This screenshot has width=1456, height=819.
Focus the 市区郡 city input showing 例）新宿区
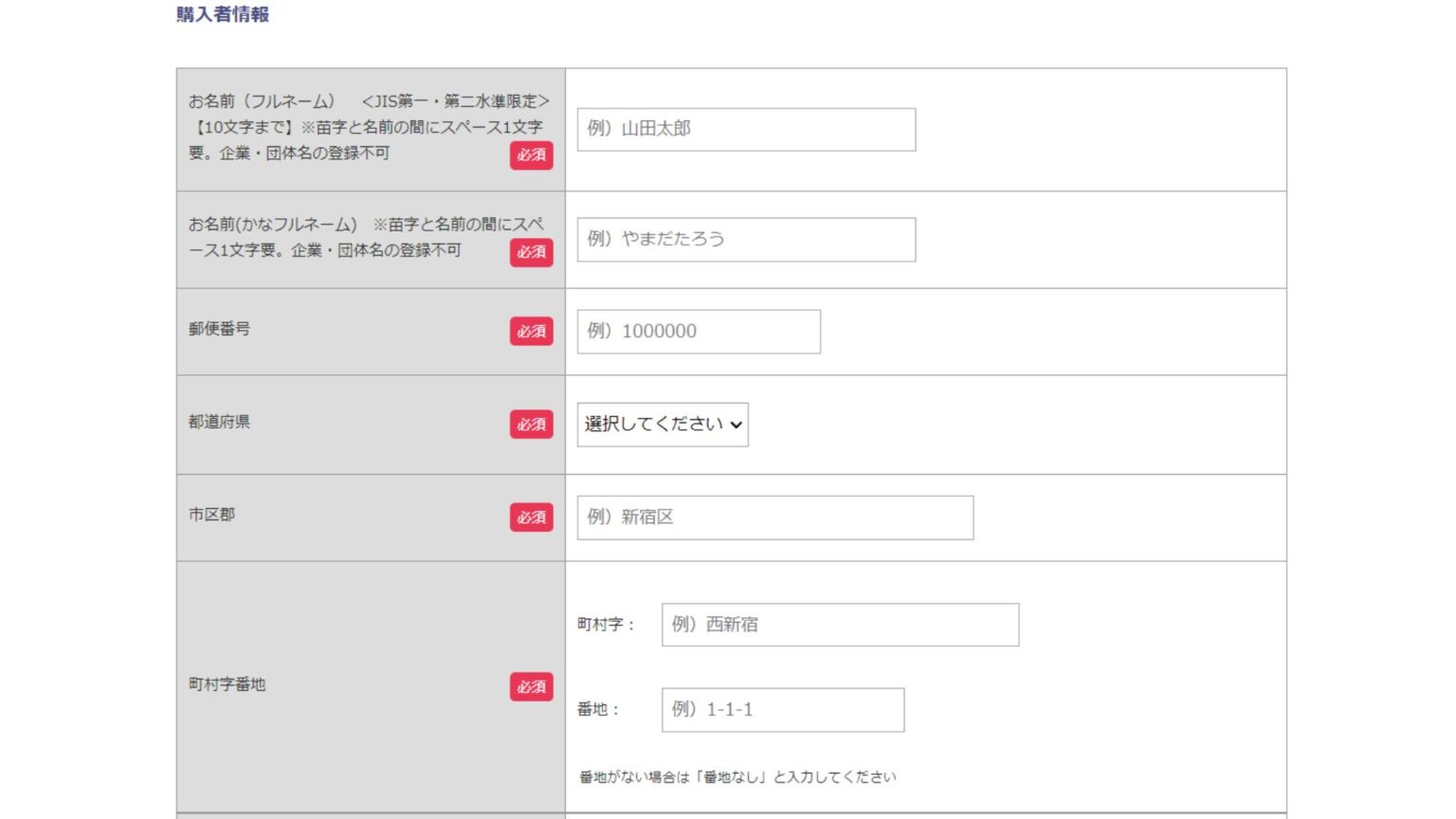tap(774, 518)
